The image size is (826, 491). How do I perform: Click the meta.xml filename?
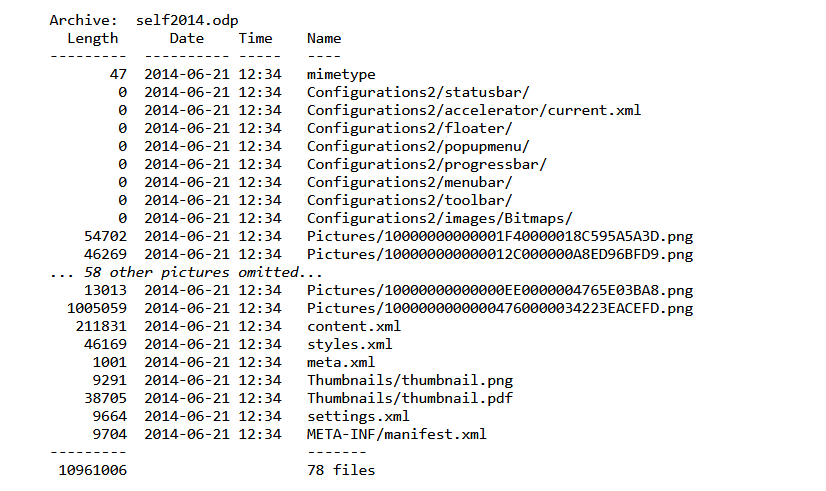(x=341, y=362)
